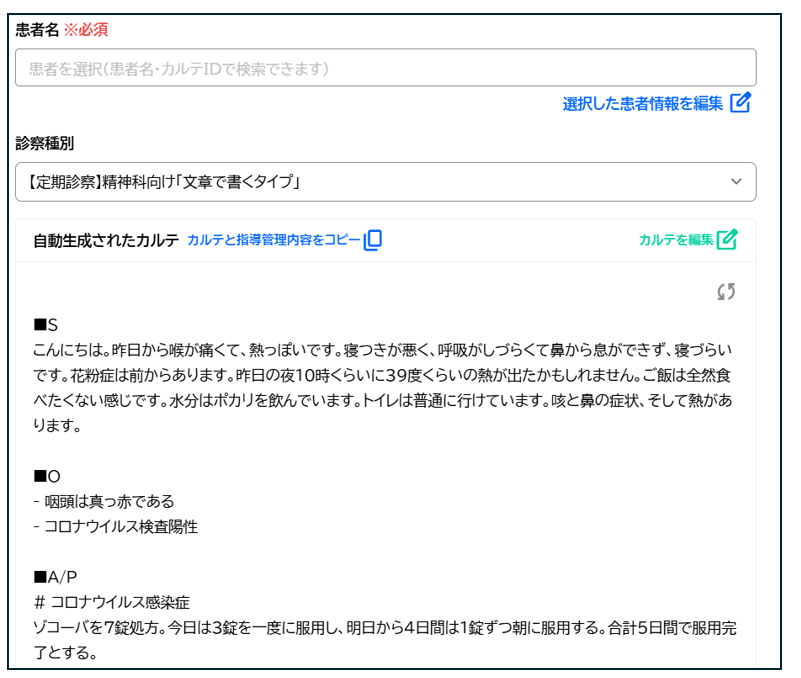Image resolution: width=801 pixels, height=678 pixels.
Task: Click the ゾコーバ prescription paragraph
Action: coord(385,639)
